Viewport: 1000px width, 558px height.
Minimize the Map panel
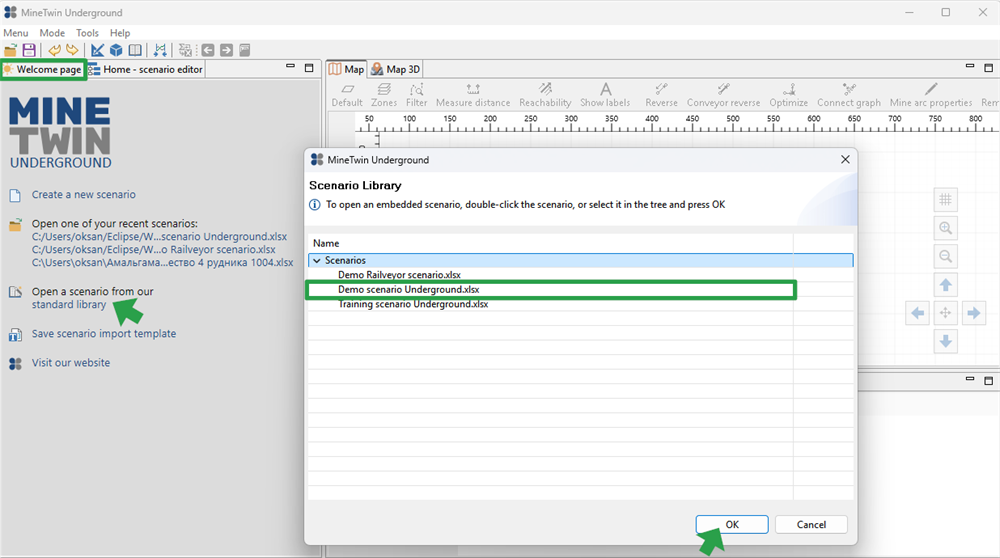point(970,66)
